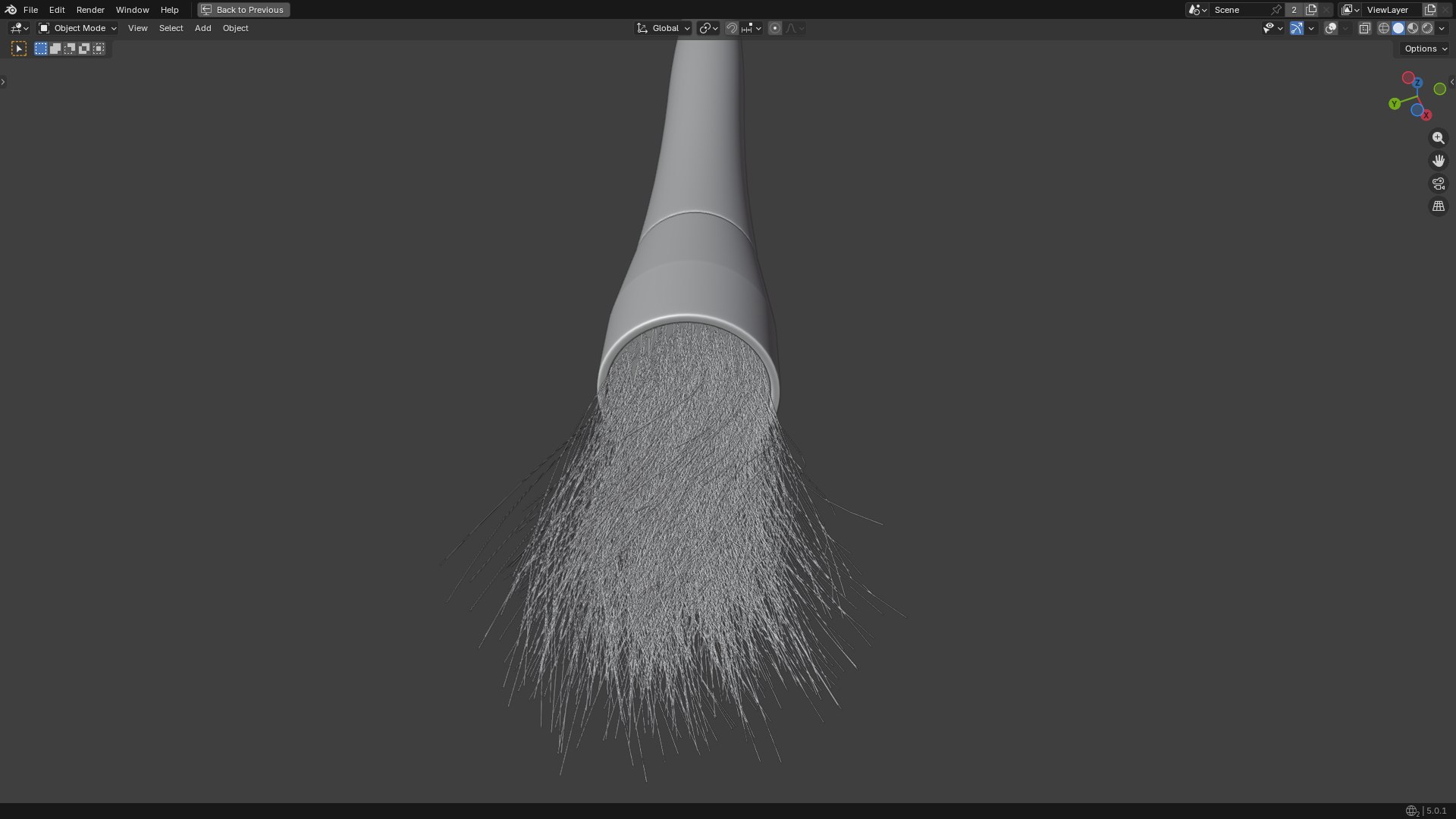This screenshot has width=1456, height=819.
Task: Choose the Intersect Selection mode icon
Action: tap(99, 49)
